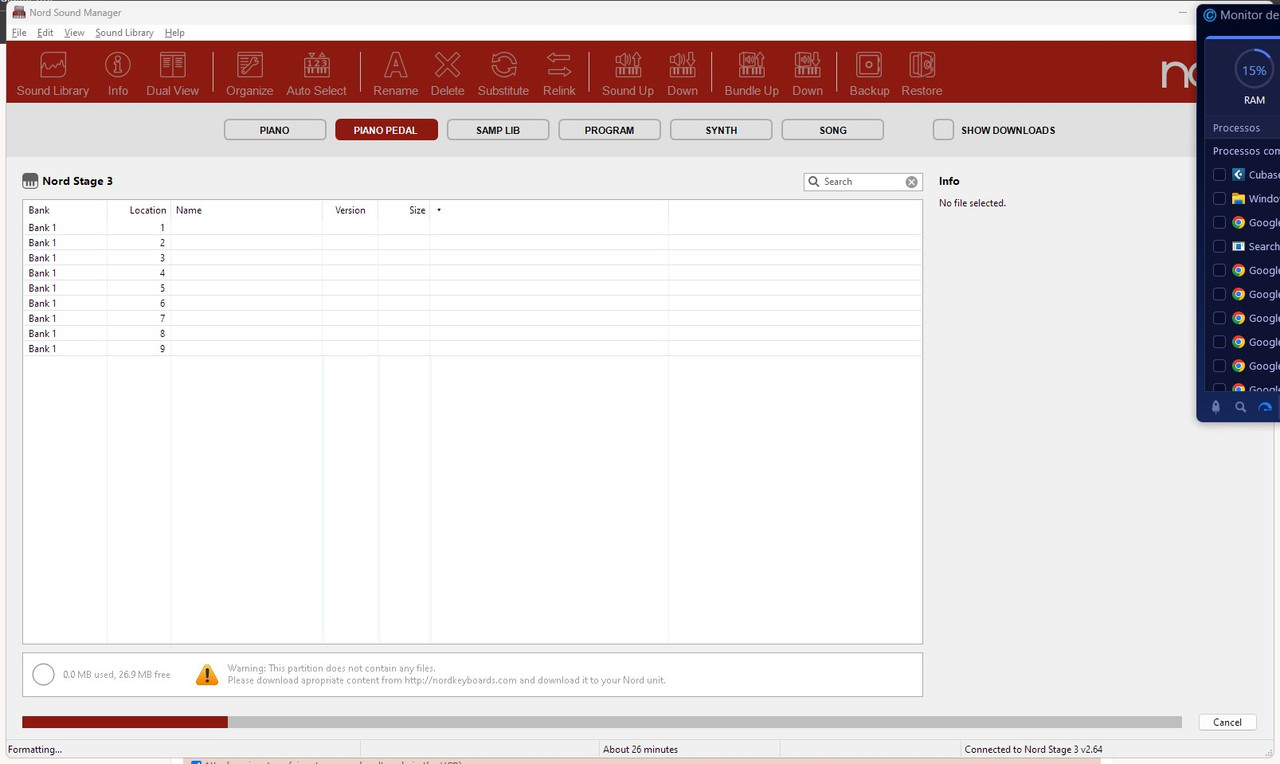Check the Cubase process checkbox
1280x764 pixels.
1219,175
